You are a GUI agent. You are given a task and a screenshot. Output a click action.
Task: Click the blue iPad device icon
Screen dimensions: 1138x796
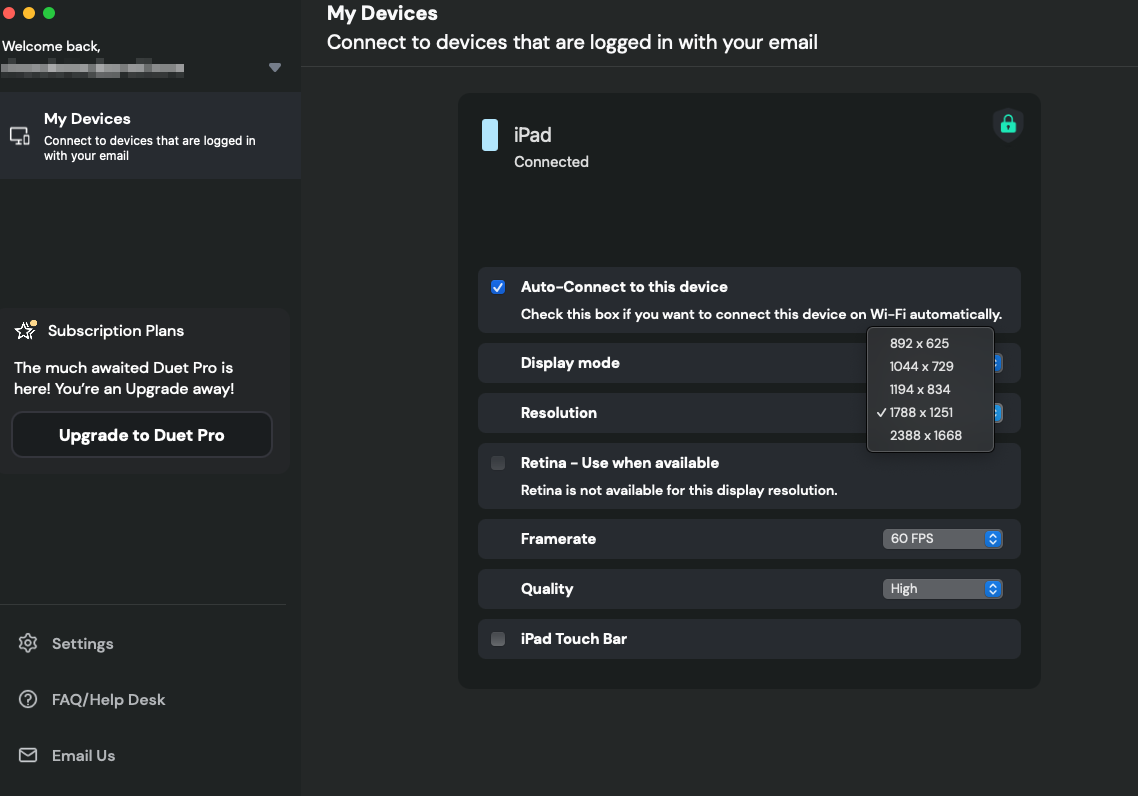tap(490, 135)
